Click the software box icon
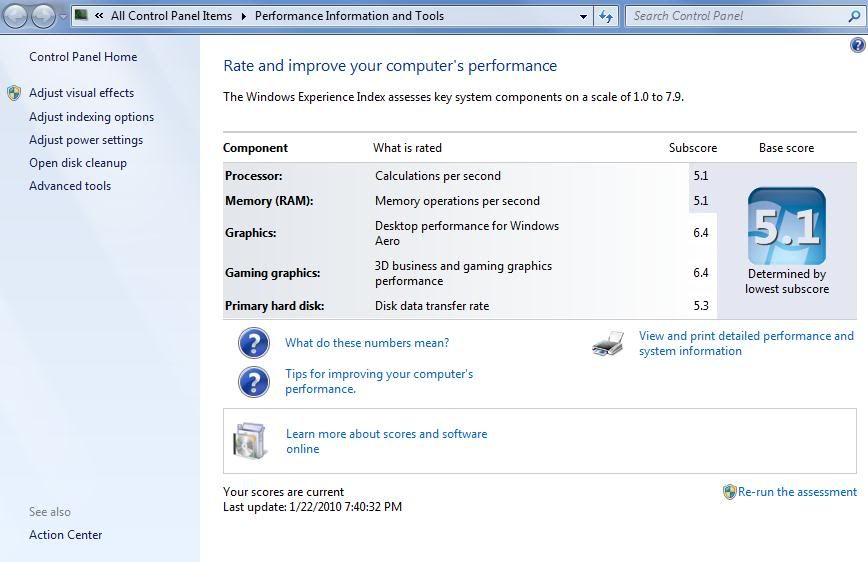The image size is (868, 562). [x=250, y=441]
